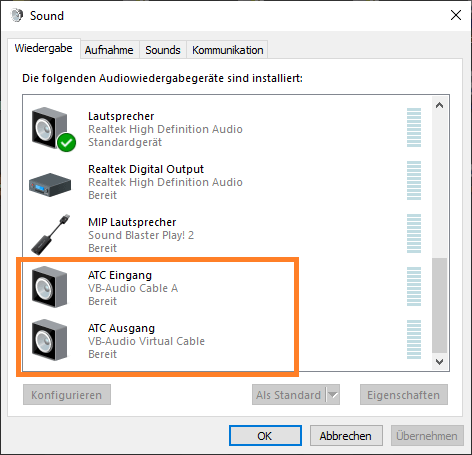Image resolution: width=472 pixels, height=455 pixels.
Task: Click the Abbrechen button
Action: (346, 436)
